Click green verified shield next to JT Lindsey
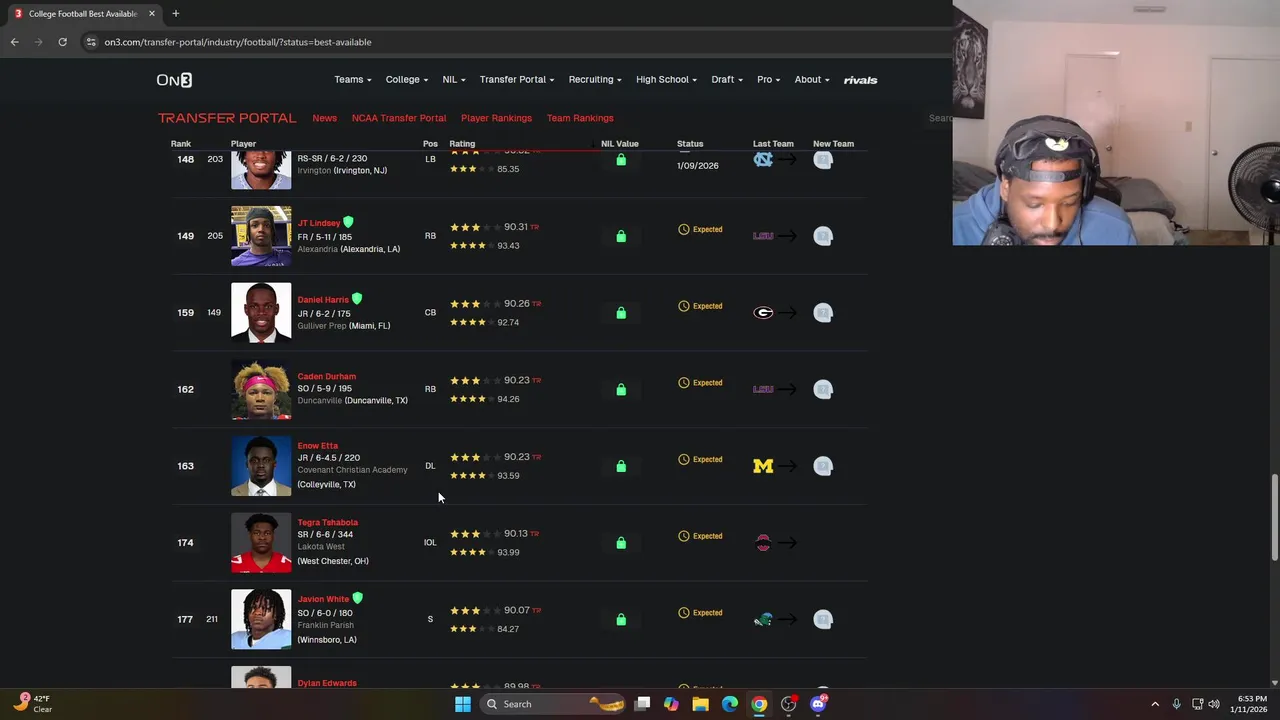The image size is (1280, 720). tap(349, 222)
